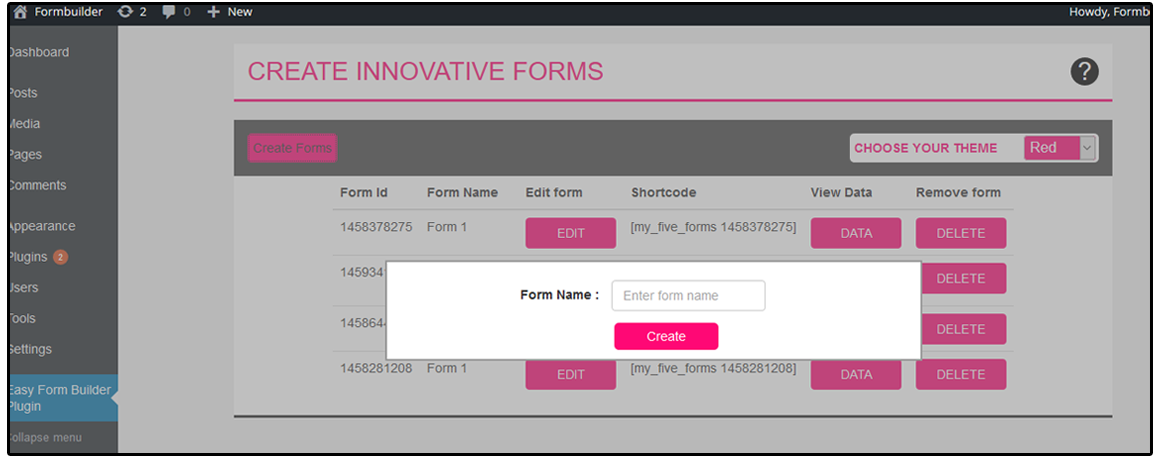1160x458 pixels.
Task: Collapse the sidebar menu
Action: tap(44, 437)
